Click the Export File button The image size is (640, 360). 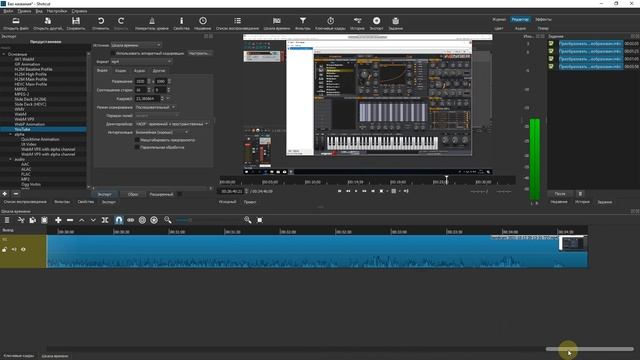(x=104, y=194)
